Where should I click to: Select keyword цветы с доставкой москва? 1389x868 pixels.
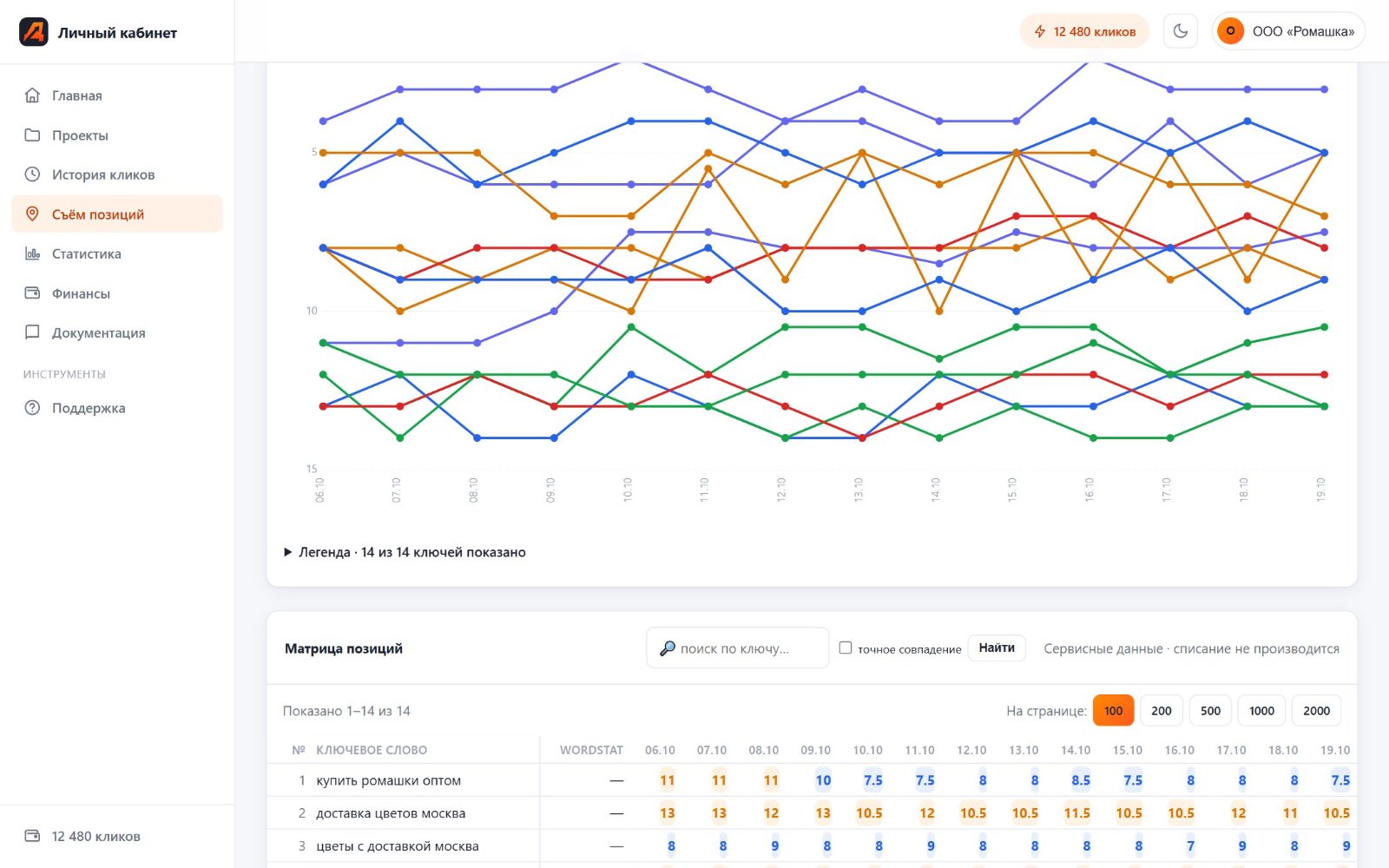398,846
